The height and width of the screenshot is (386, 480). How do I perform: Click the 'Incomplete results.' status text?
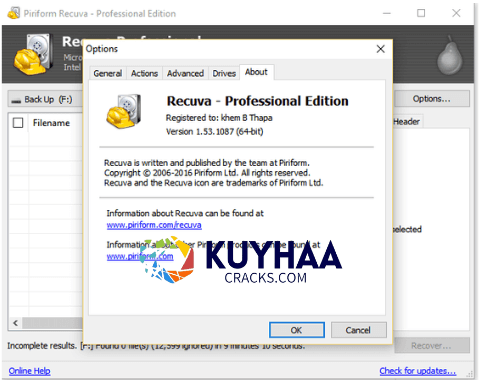click(x=42, y=346)
